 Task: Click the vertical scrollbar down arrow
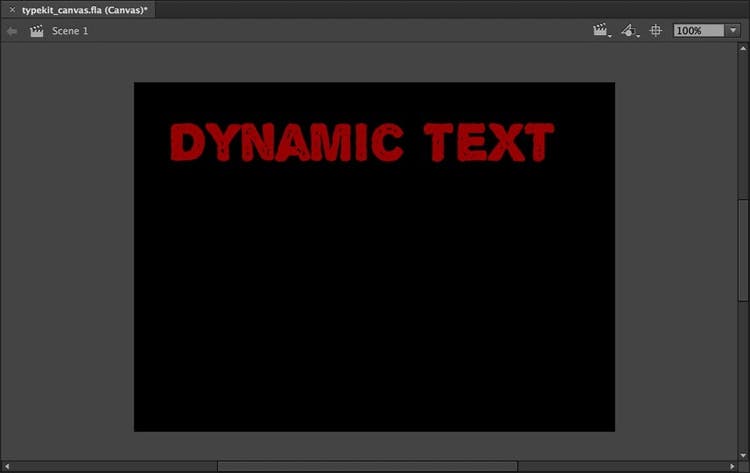[743, 453]
